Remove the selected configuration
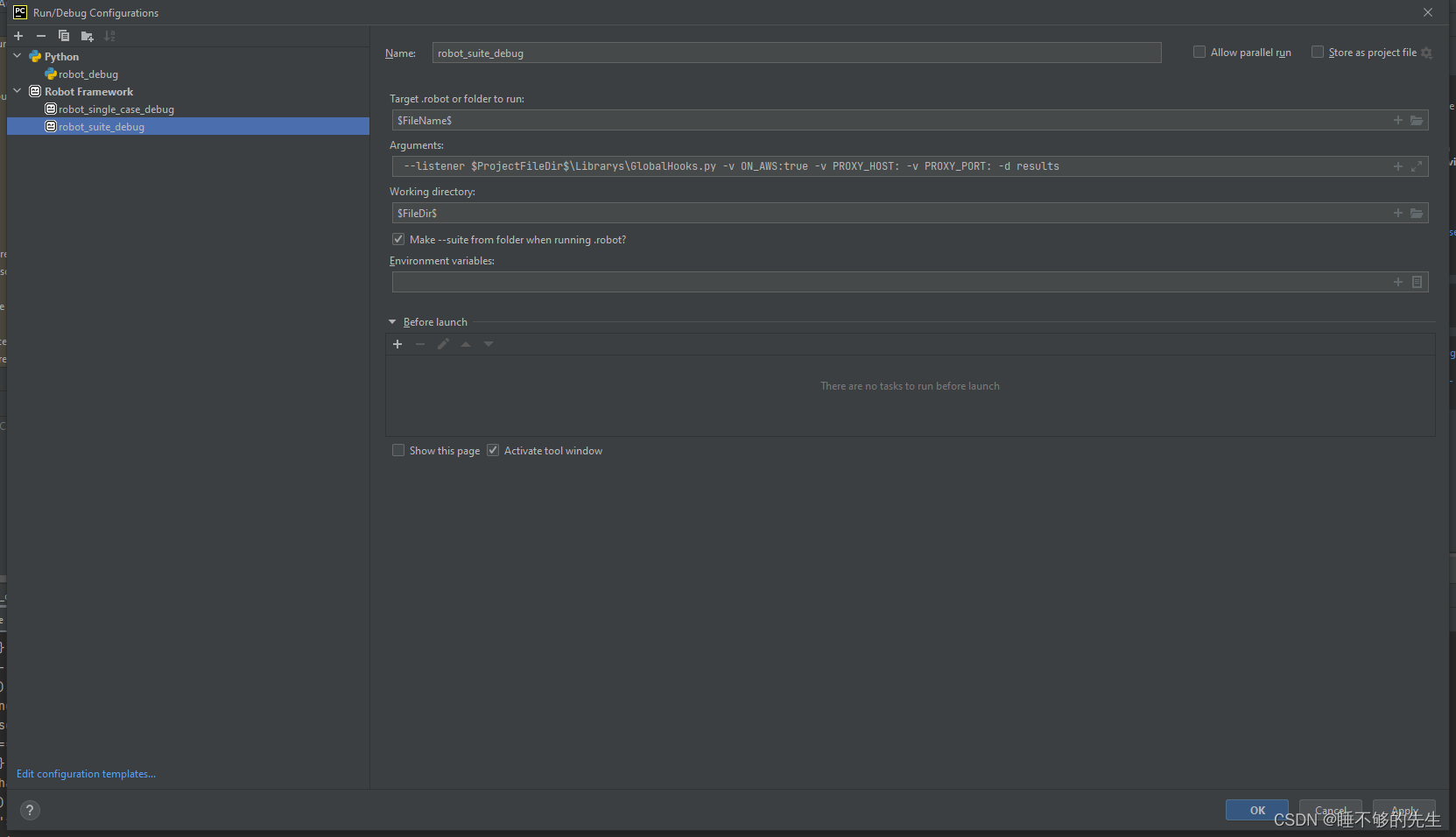 40,36
